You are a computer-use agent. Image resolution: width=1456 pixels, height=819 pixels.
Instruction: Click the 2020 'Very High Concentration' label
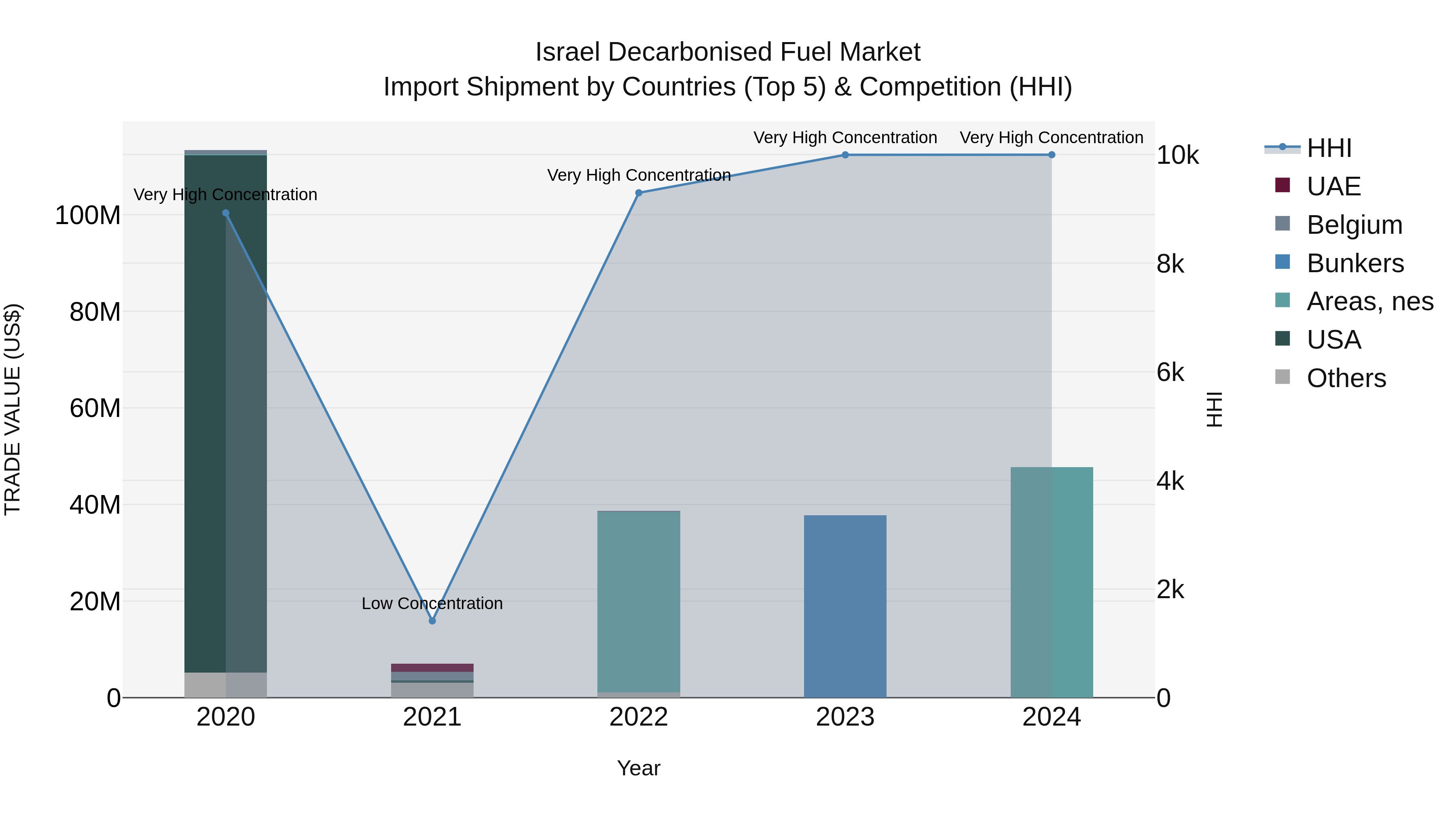(x=226, y=195)
